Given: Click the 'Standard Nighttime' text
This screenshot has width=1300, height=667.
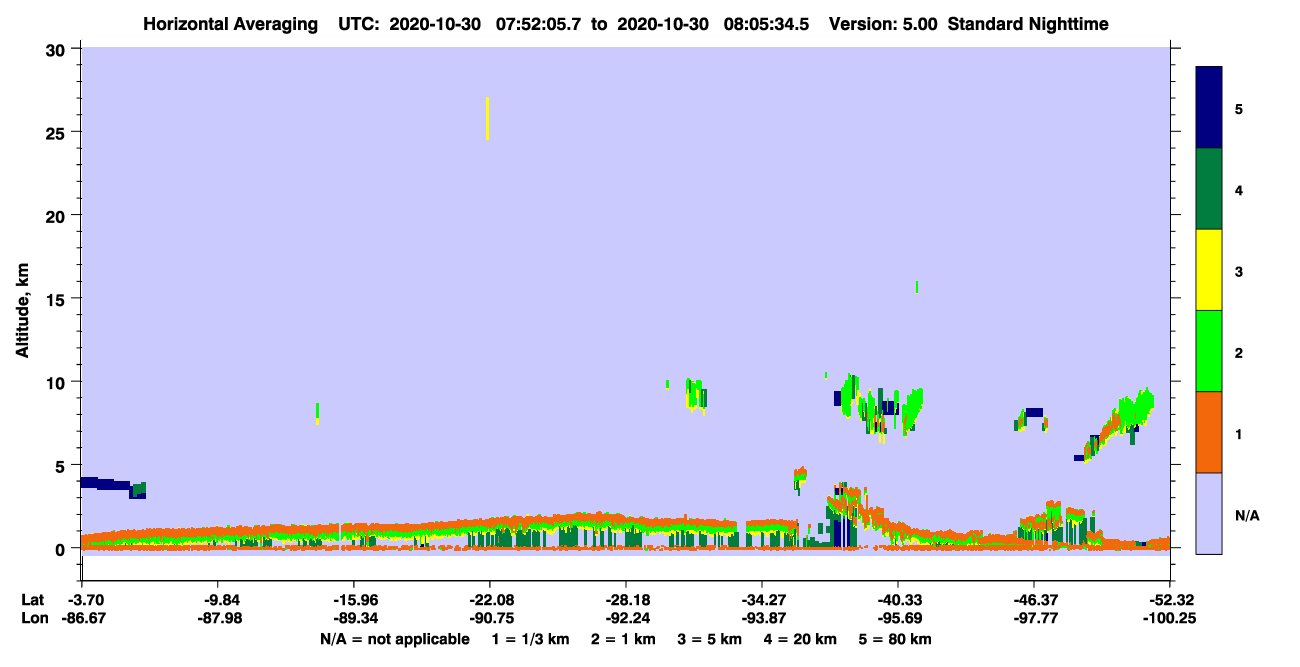Looking at the screenshot, I should (1027, 24).
